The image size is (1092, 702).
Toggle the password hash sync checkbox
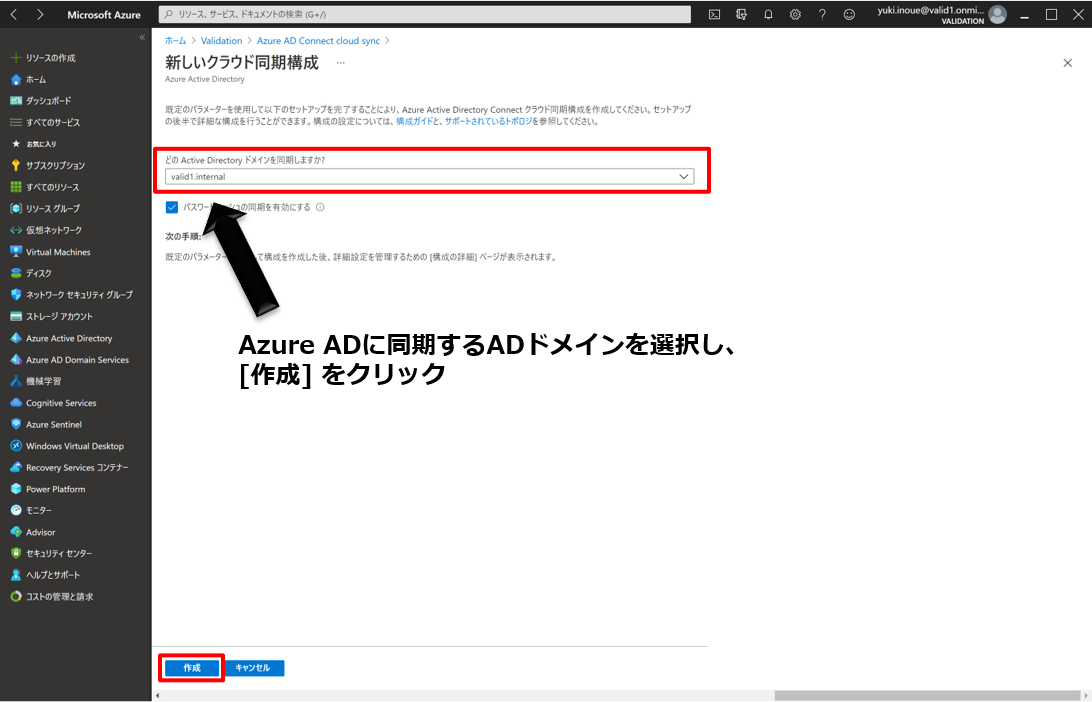pos(172,207)
